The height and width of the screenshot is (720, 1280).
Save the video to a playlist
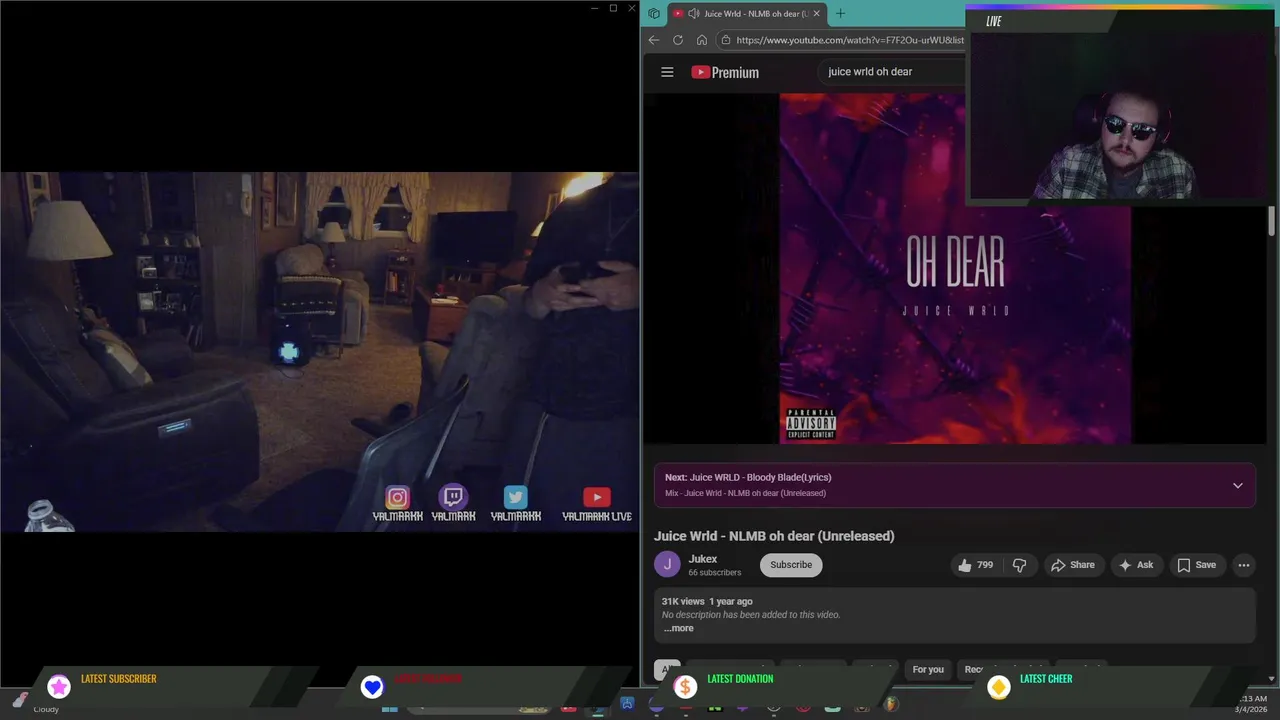click(1196, 565)
